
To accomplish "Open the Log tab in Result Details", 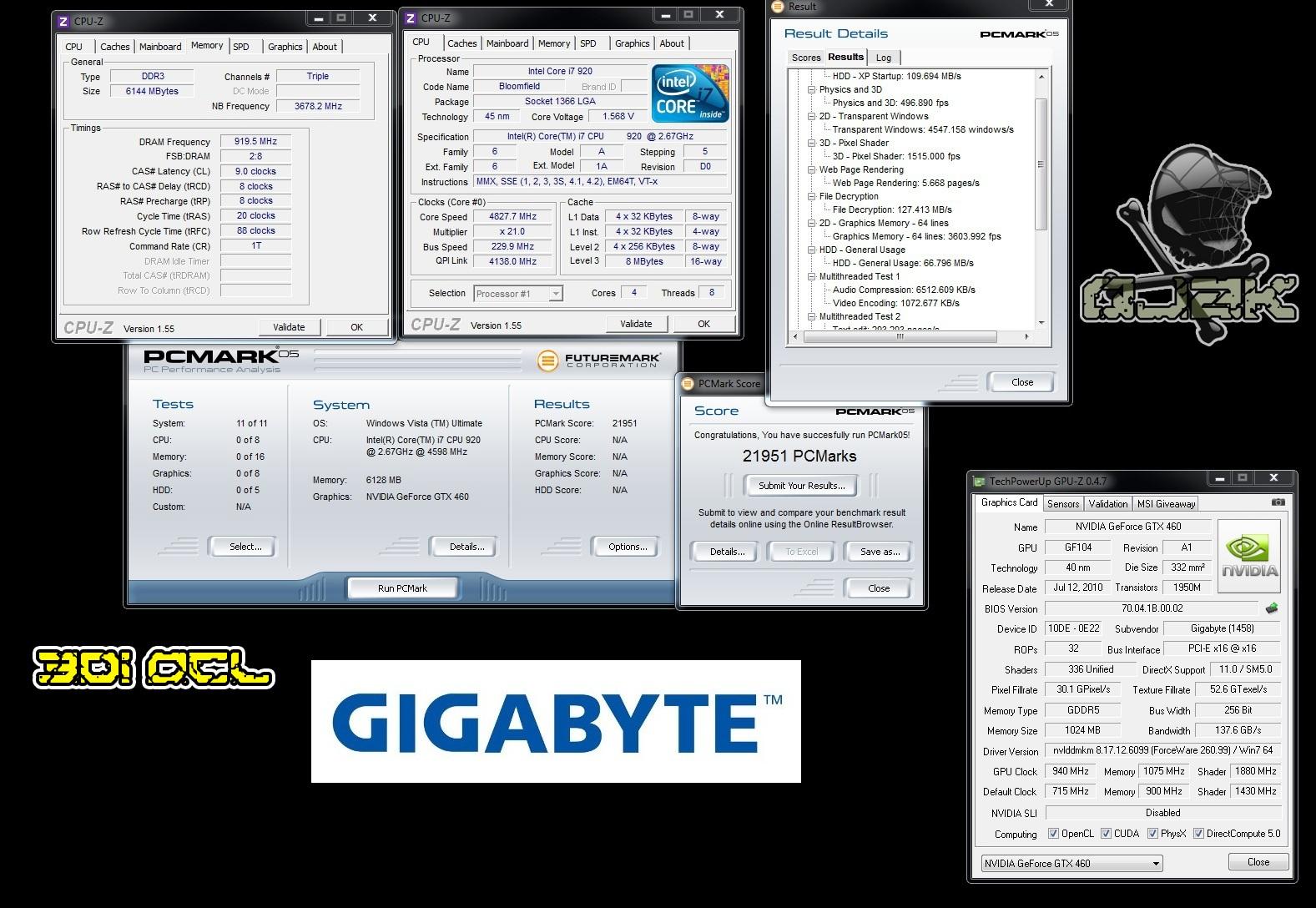I will coord(884,58).
